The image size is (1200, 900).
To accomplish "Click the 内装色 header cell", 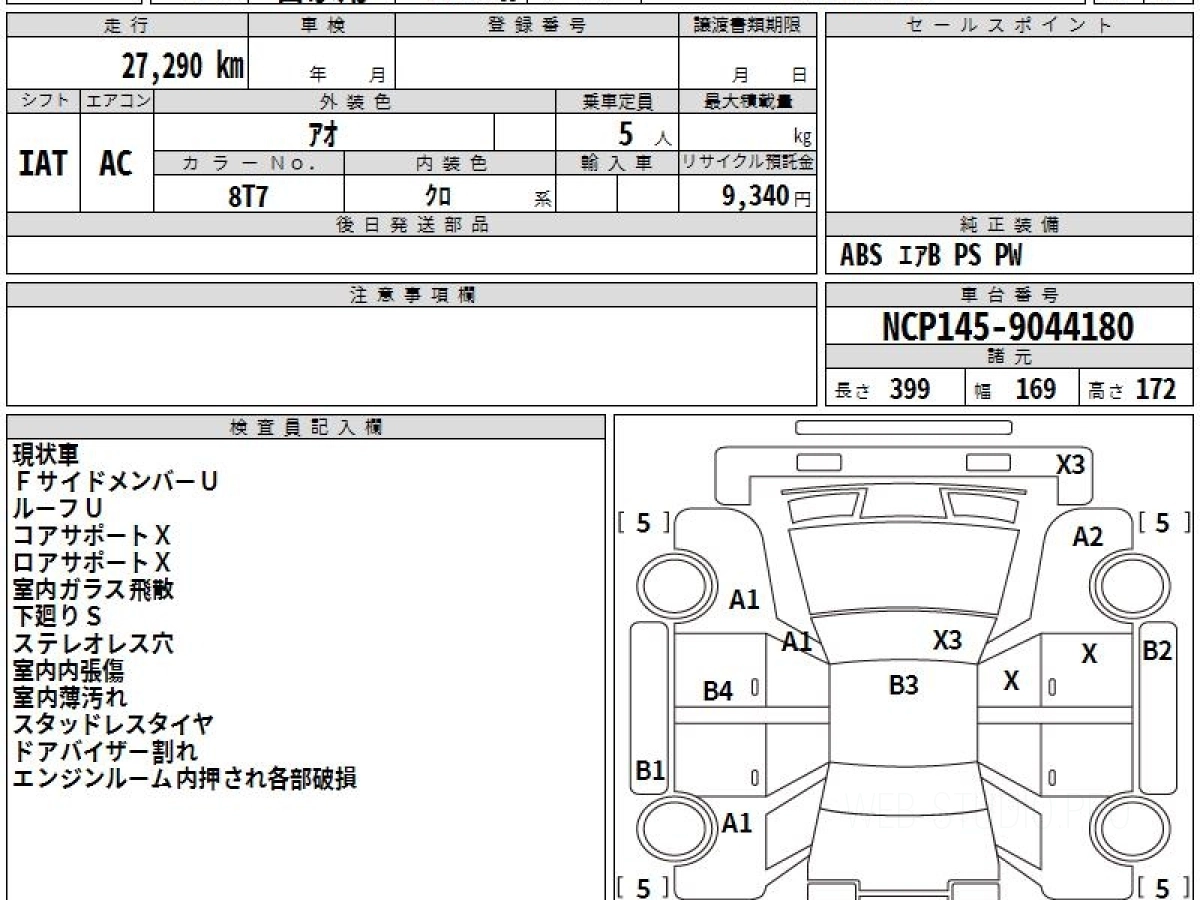I will pyautogui.click(x=450, y=163).
